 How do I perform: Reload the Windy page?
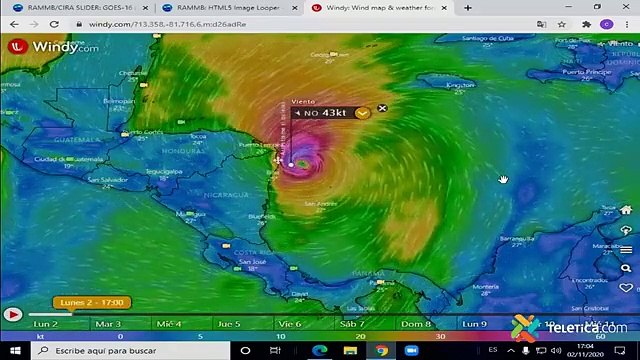[x=54, y=24]
